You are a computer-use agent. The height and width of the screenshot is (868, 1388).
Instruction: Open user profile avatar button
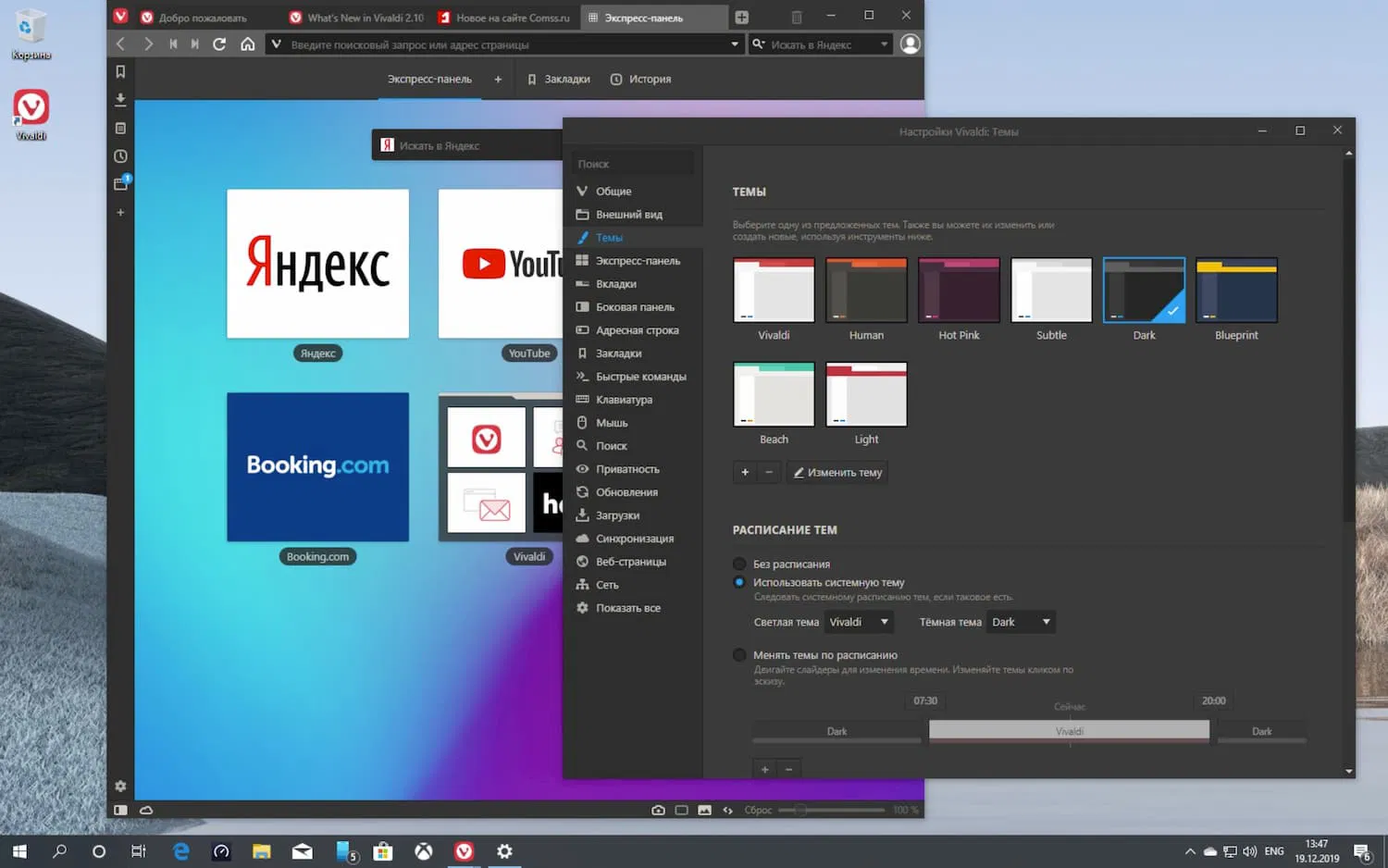coord(911,43)
